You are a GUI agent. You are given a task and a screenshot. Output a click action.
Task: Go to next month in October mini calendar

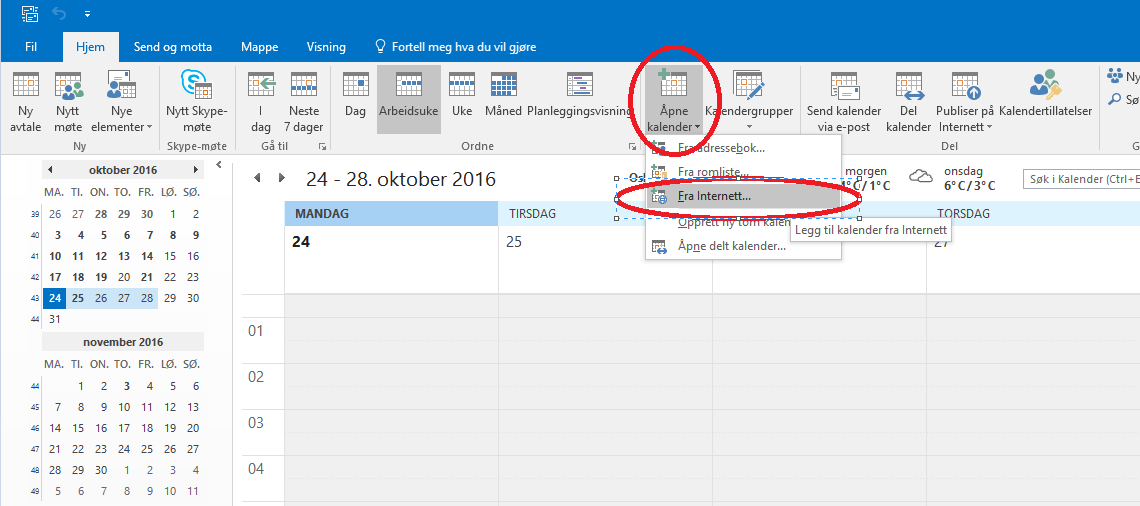coord(196,170)
